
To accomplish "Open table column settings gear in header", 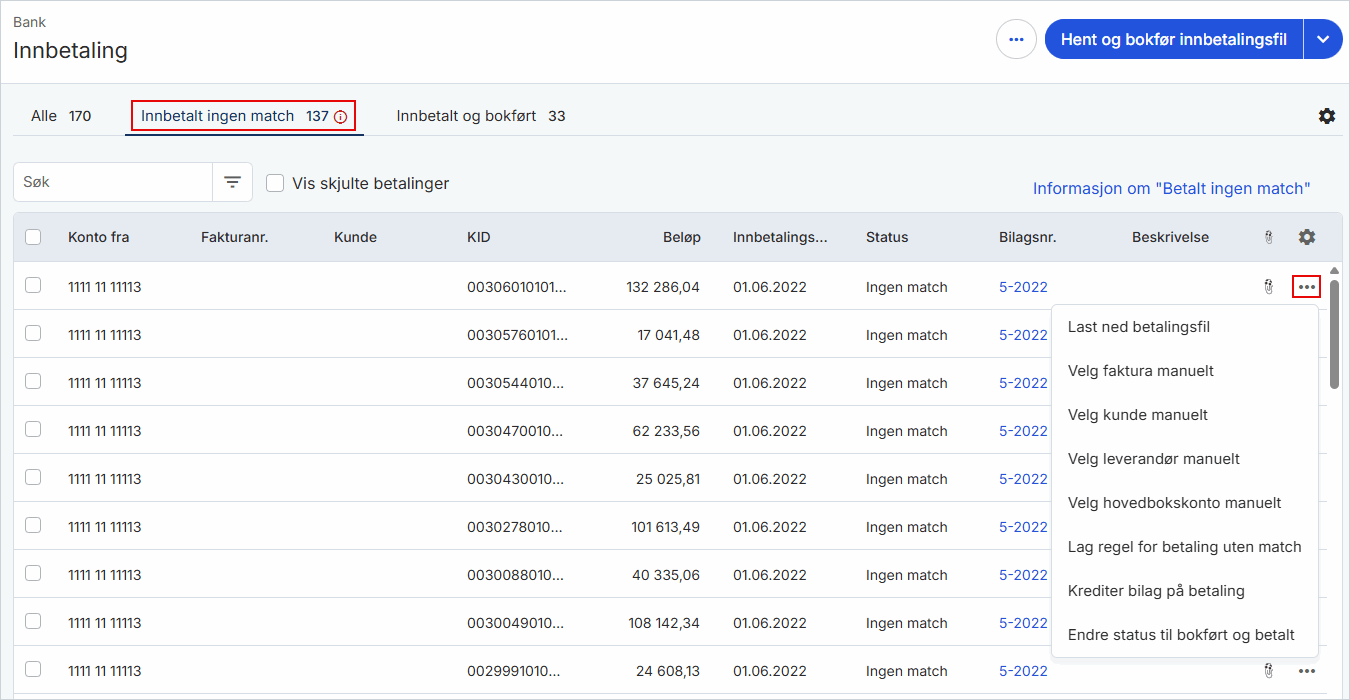I will coord(1307,237).
